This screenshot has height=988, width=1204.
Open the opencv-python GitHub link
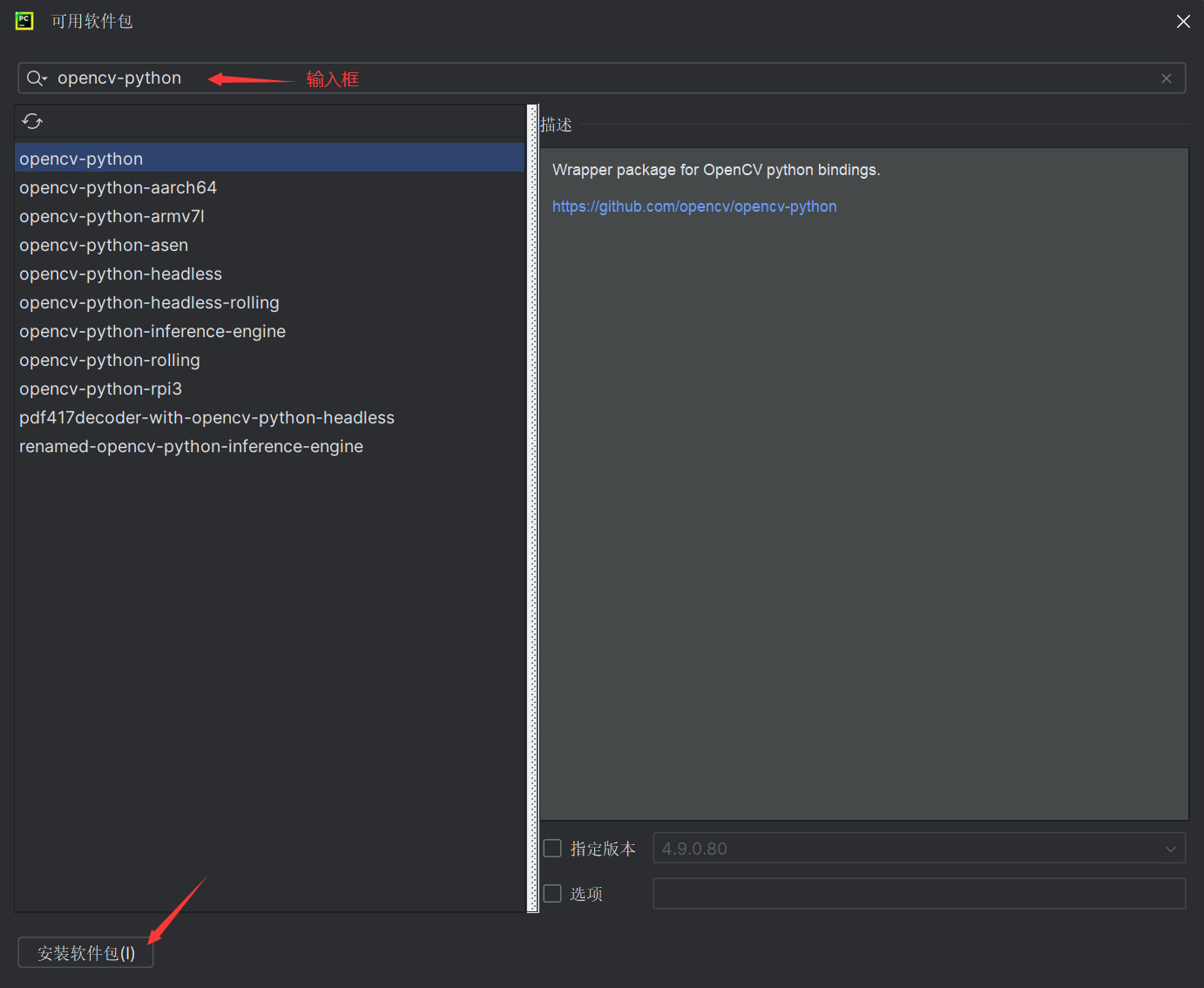[x=693, y=206]
